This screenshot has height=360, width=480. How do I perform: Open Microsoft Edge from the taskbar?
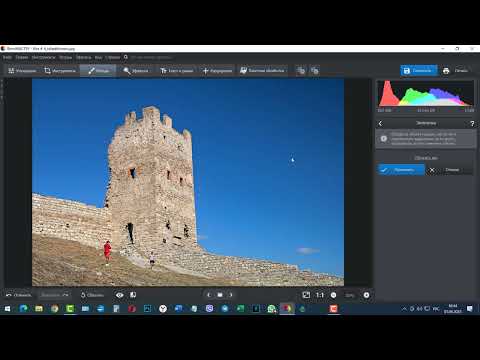tap(23, 309)
